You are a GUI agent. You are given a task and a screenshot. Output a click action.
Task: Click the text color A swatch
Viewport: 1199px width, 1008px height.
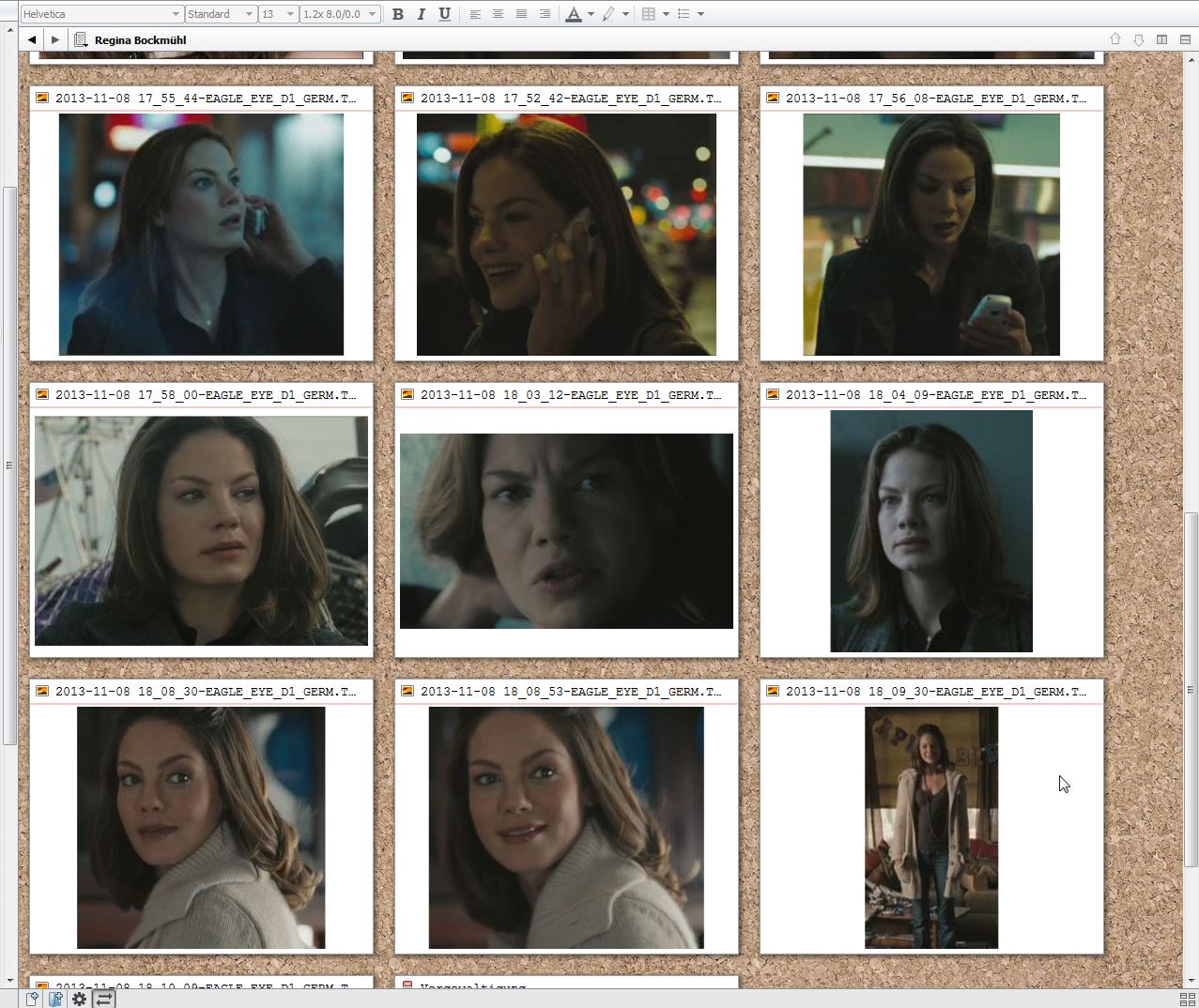point(573,14)
